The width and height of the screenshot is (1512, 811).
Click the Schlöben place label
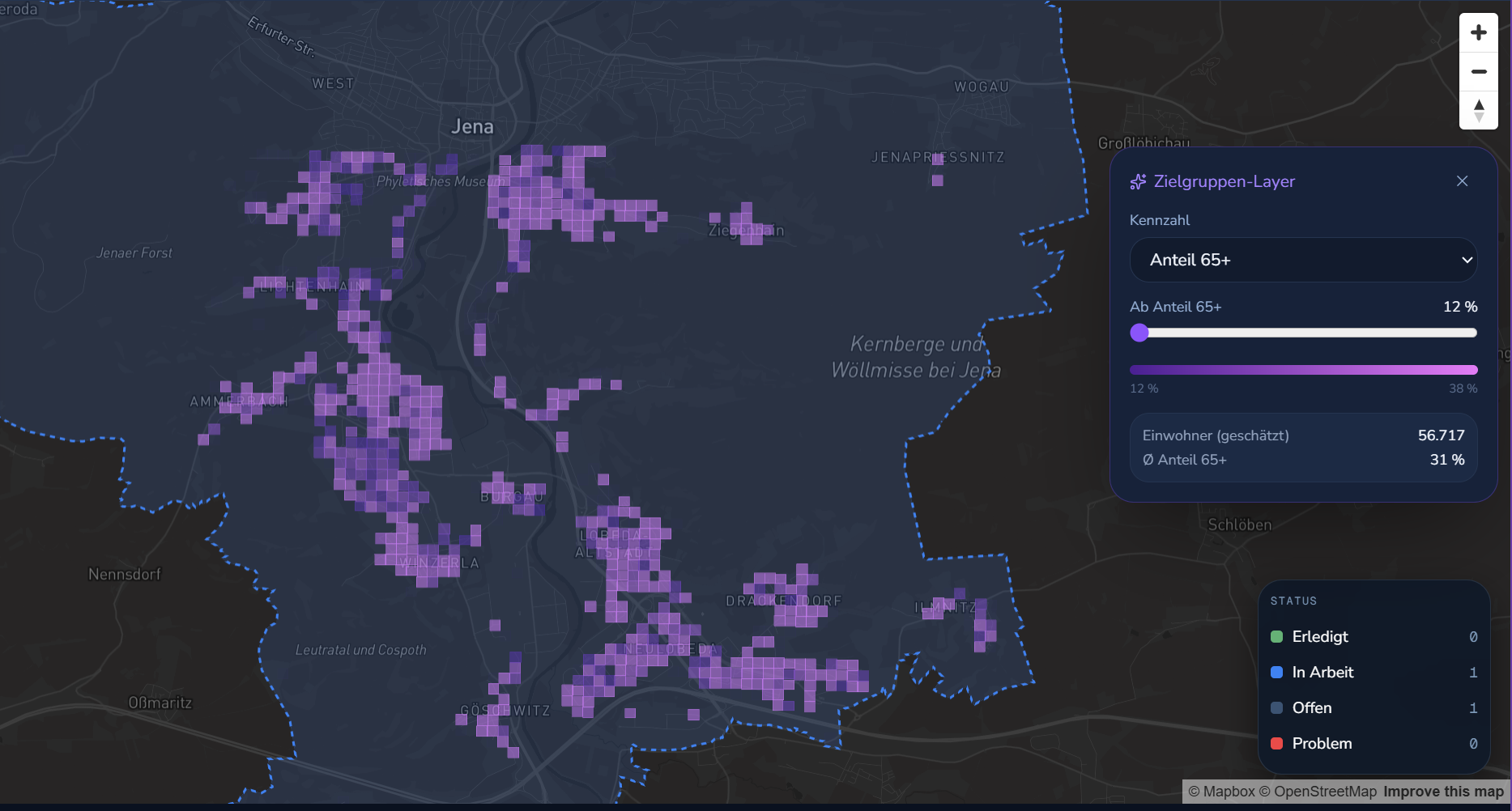1239,524
